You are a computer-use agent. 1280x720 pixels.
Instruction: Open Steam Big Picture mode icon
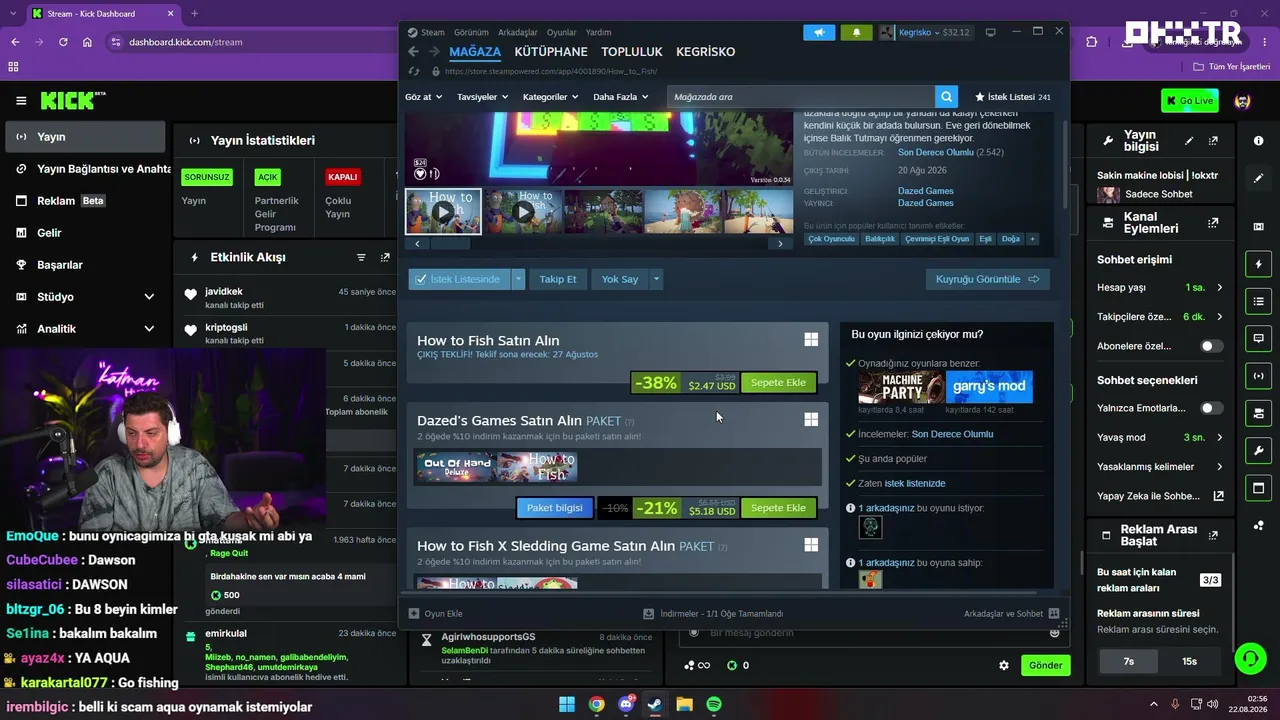[990, 32]
